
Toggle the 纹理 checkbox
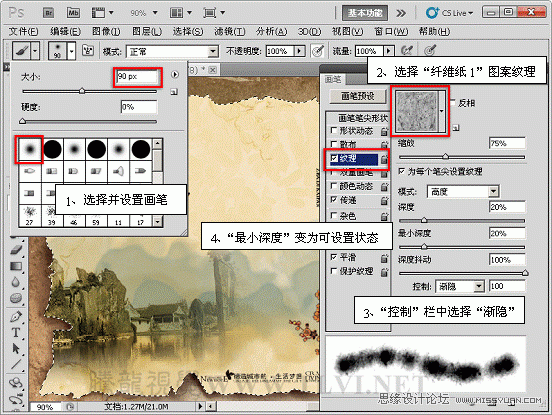click(x=334, y=158)
